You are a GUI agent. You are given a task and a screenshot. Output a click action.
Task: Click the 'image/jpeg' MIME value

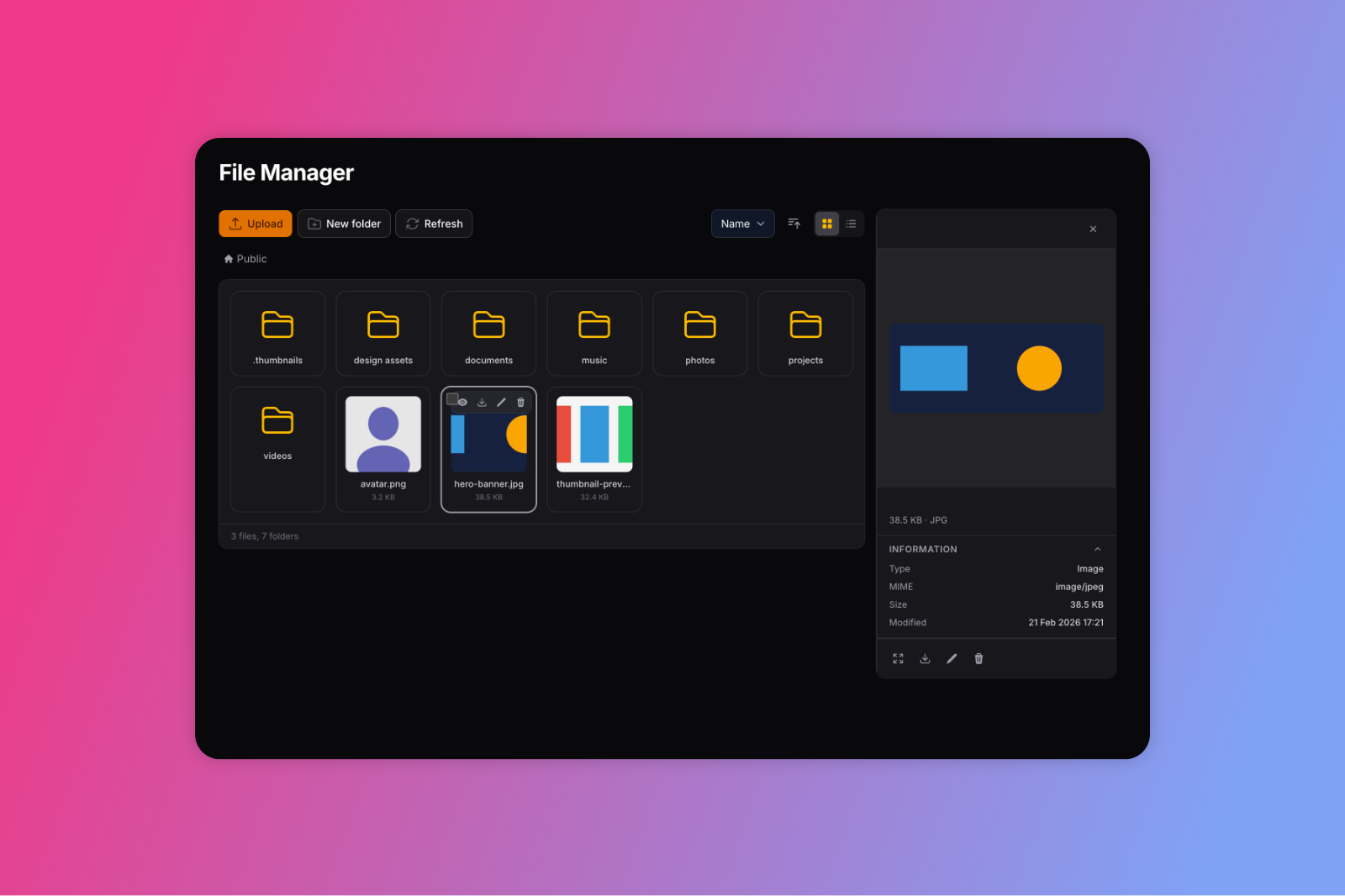click(x=1079, y=587)
